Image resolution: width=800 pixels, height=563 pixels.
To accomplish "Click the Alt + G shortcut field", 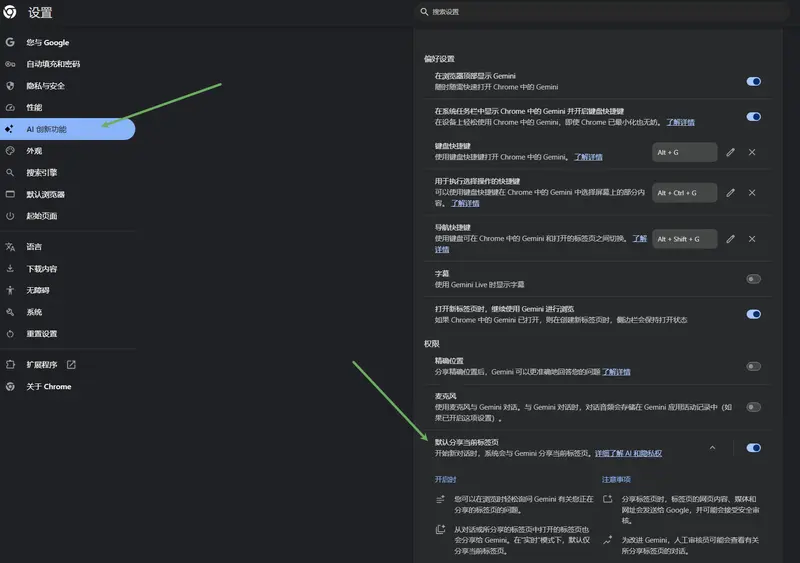I will click(x=685, y=152).
